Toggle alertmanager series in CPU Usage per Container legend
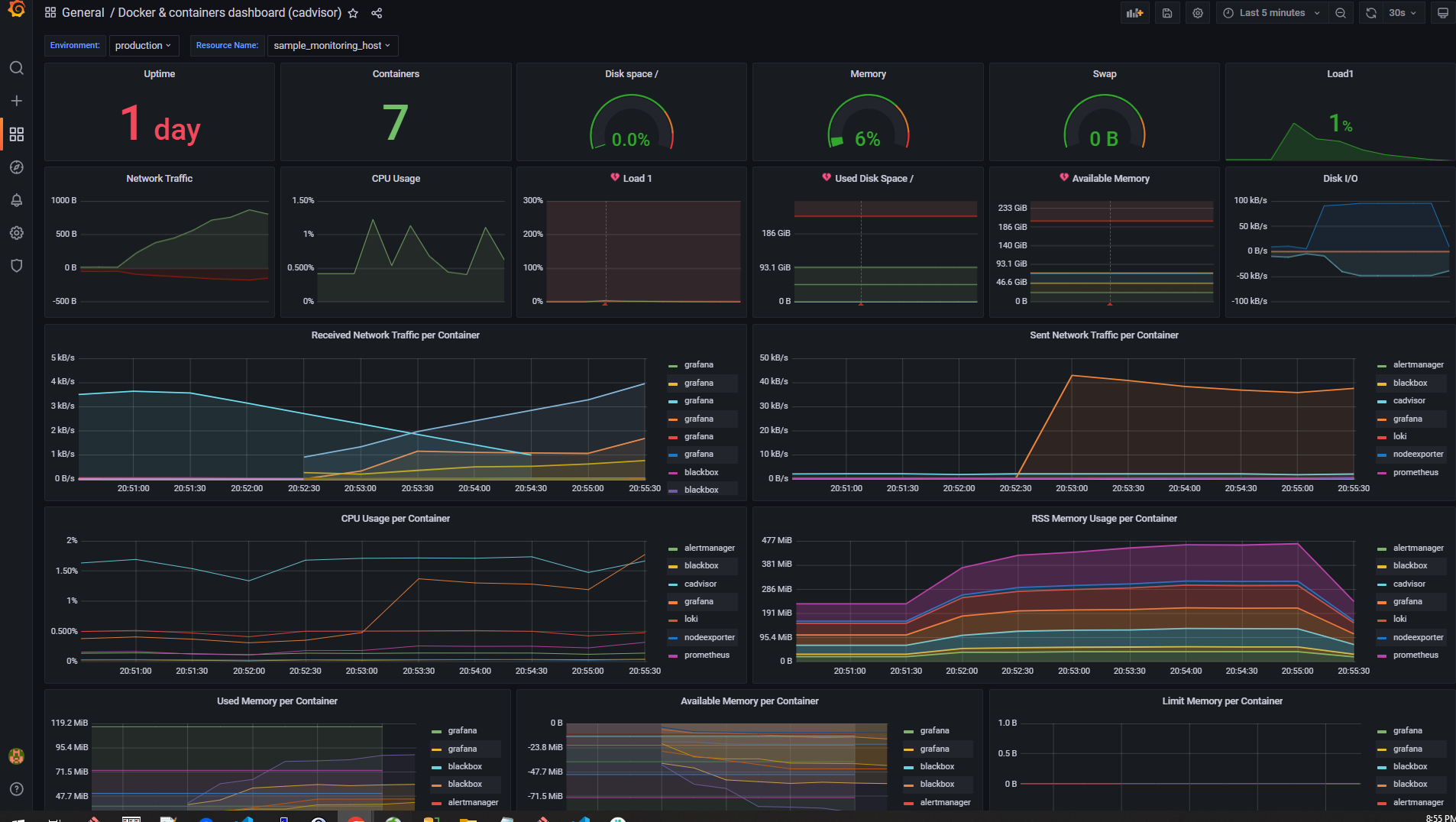The image size is (1456, 822). click(x=709, y=549)
